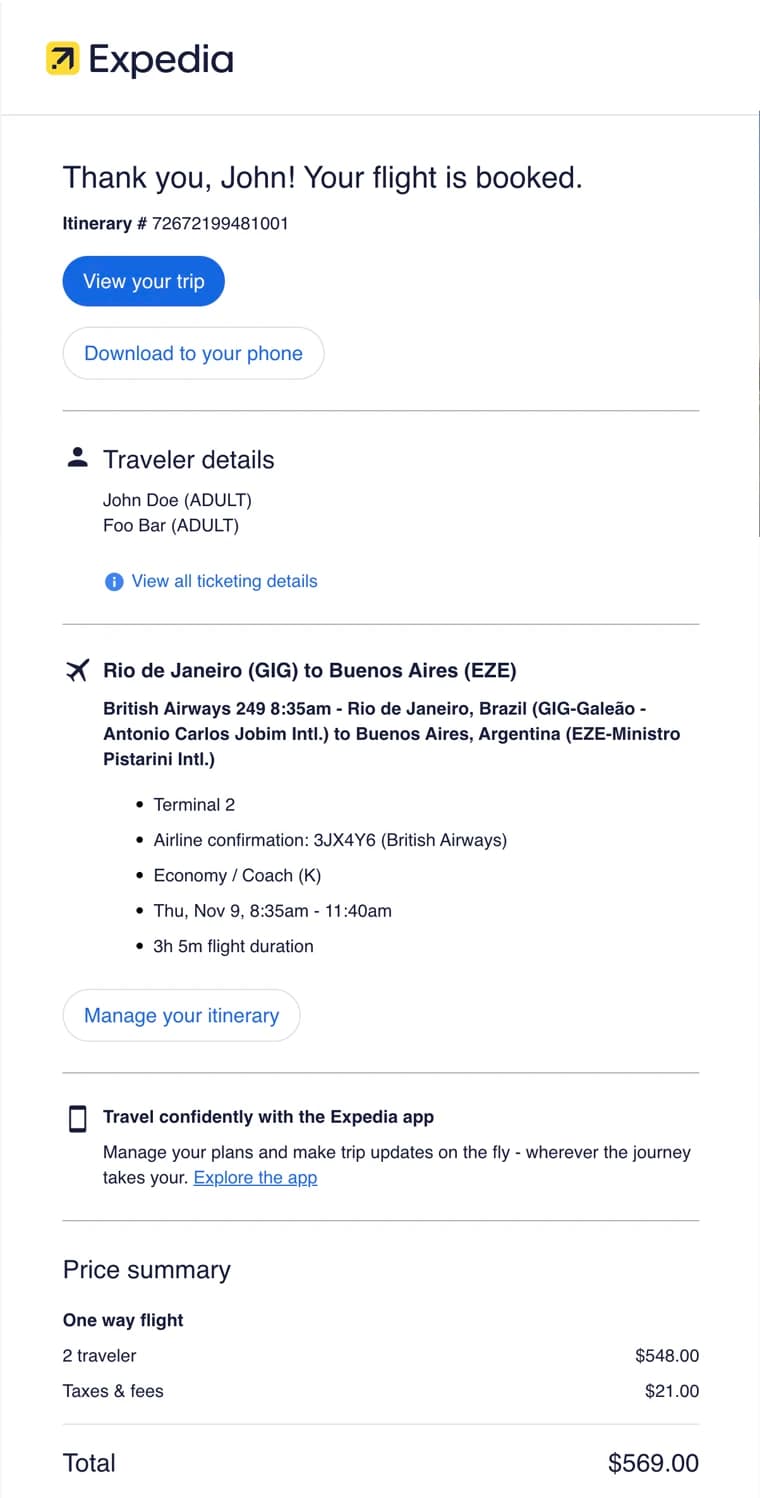Screen dimensions: 760x1498
Task: Select the person icon beside Traveler details
Action: click(x=77, y=457)
